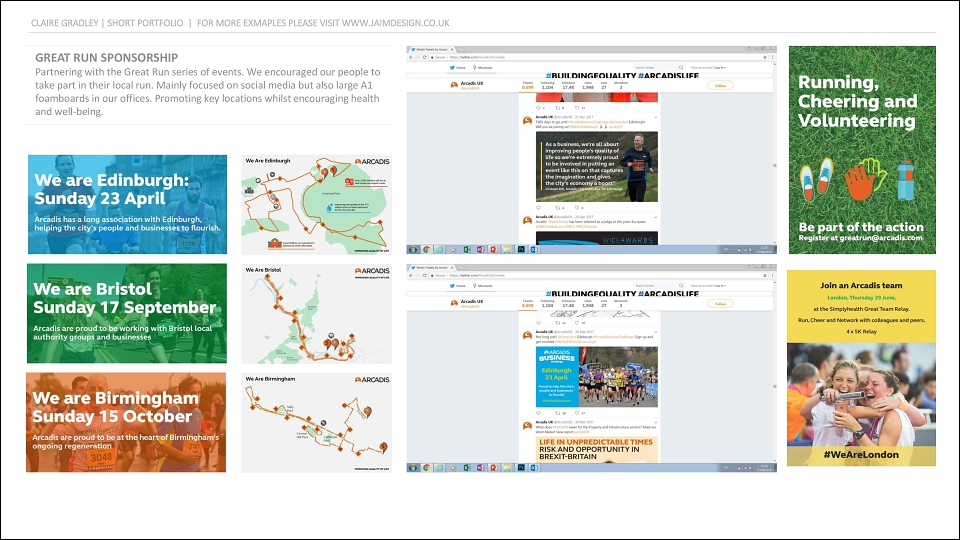960x540 pixels.
Task: Click the greatrun@arcadis.com address on the grass poster
Action: [881, 238]
